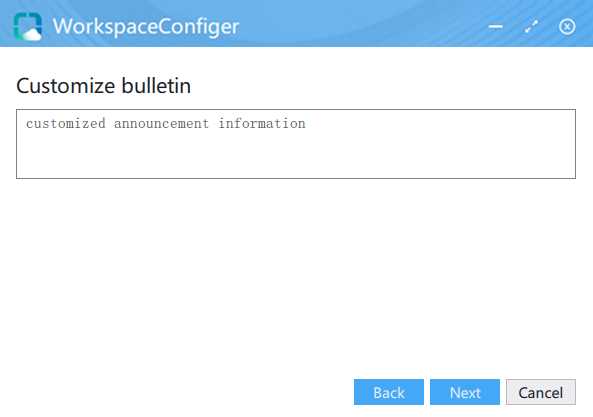
Task: Close the configurer with the circled X
Action: tap(567, 26)
